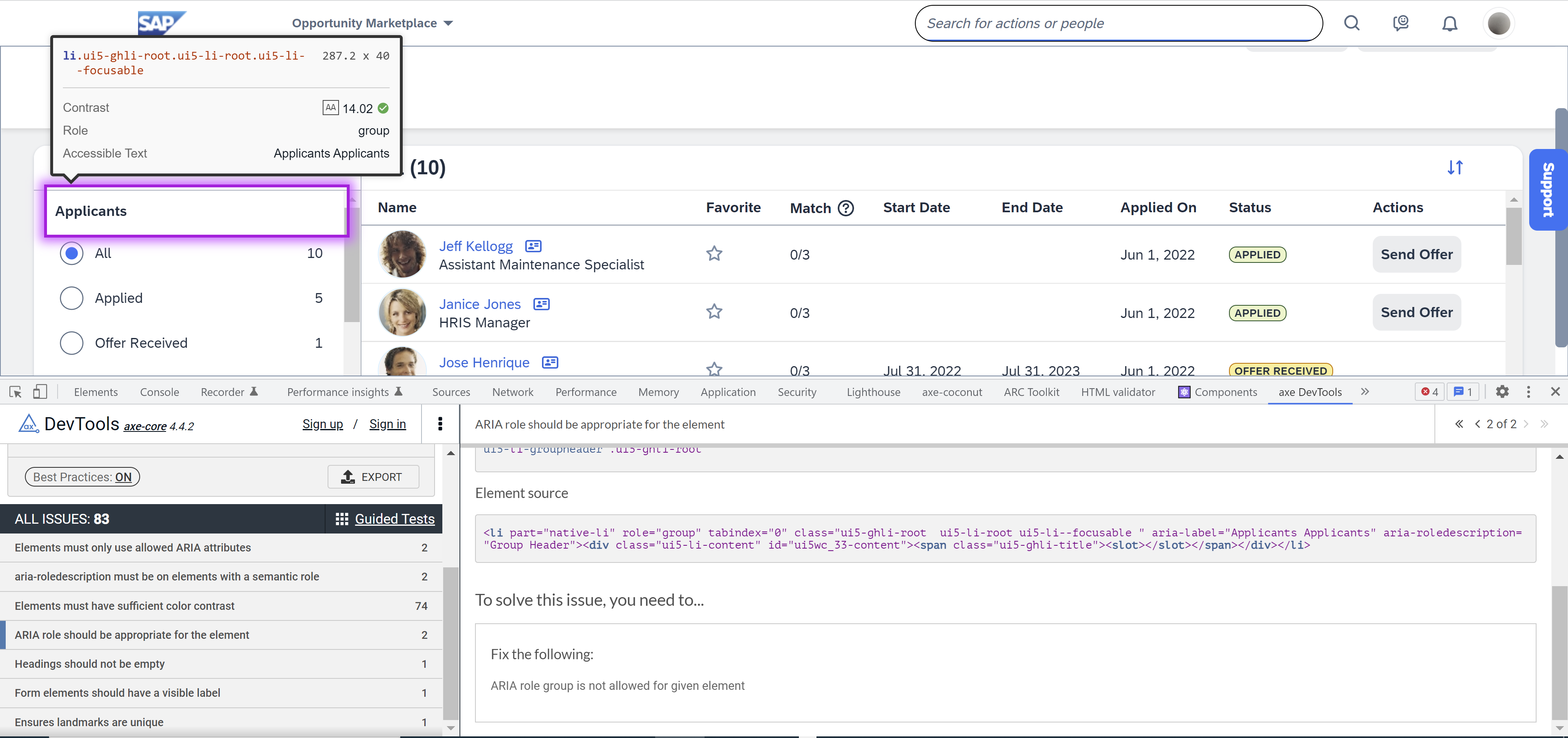The width and height of the screenshot is (1568, 738).
Task: Click the Guided Tests link
Action: click(395, 519)
